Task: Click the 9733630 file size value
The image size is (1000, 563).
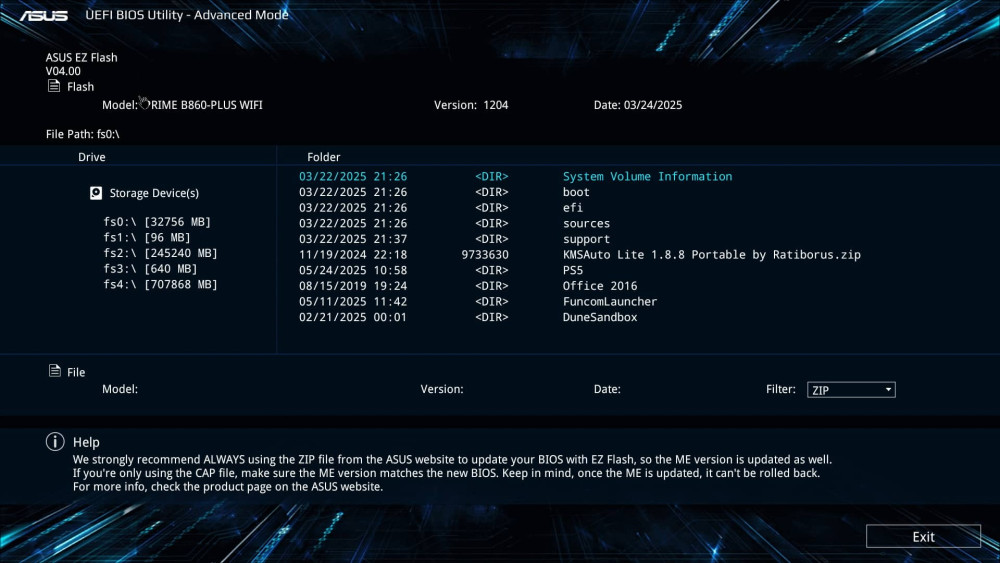Action: tap(485, 254)
